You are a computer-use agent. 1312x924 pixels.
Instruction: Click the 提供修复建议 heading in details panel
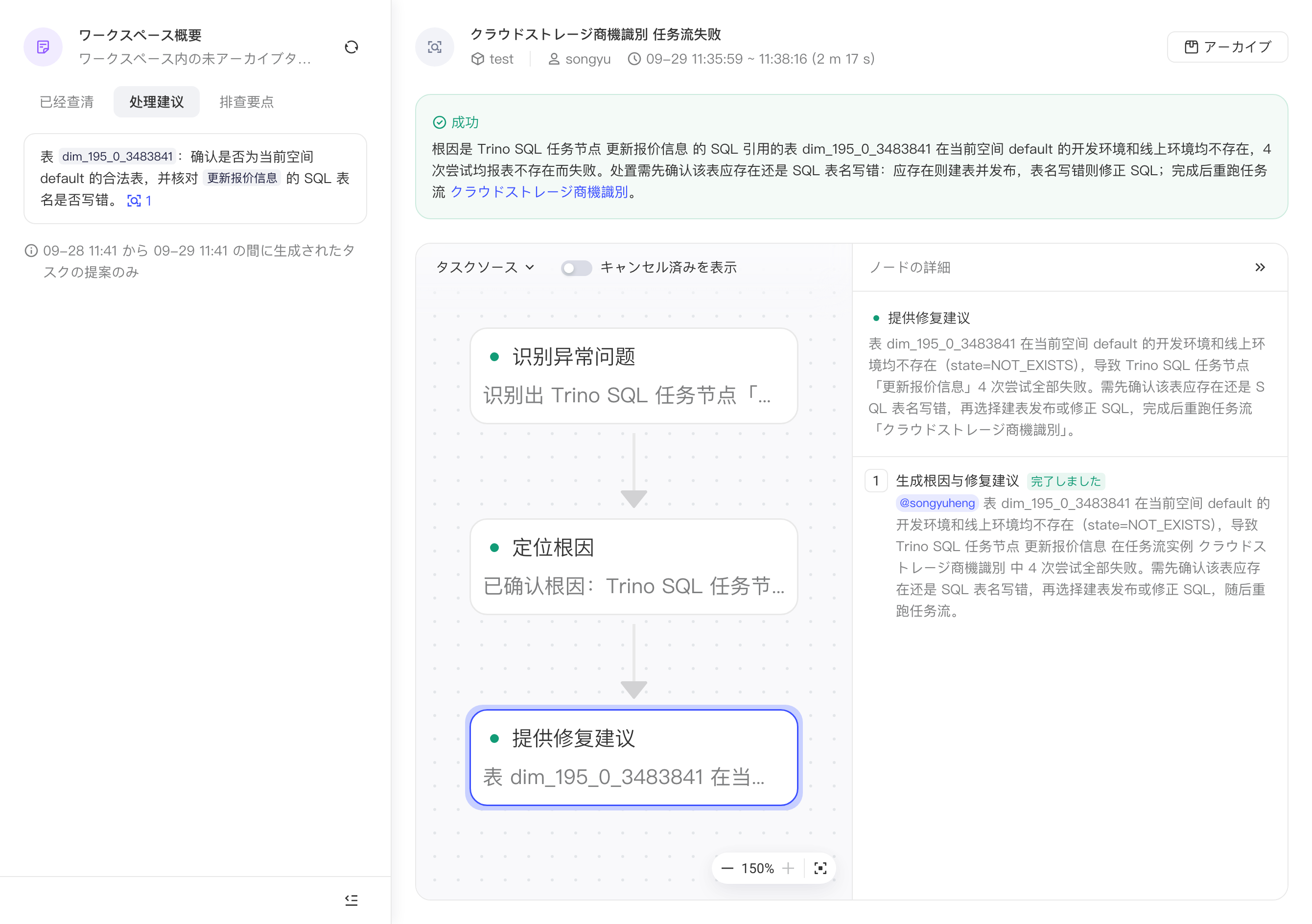[929, 318]
